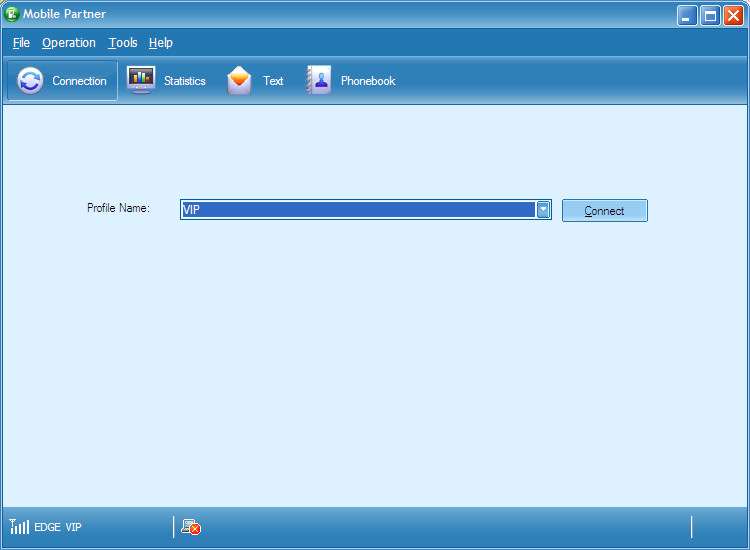Open the Text envelope icon
The width and height of the screenshot is (750, 550).
point(239,80)
